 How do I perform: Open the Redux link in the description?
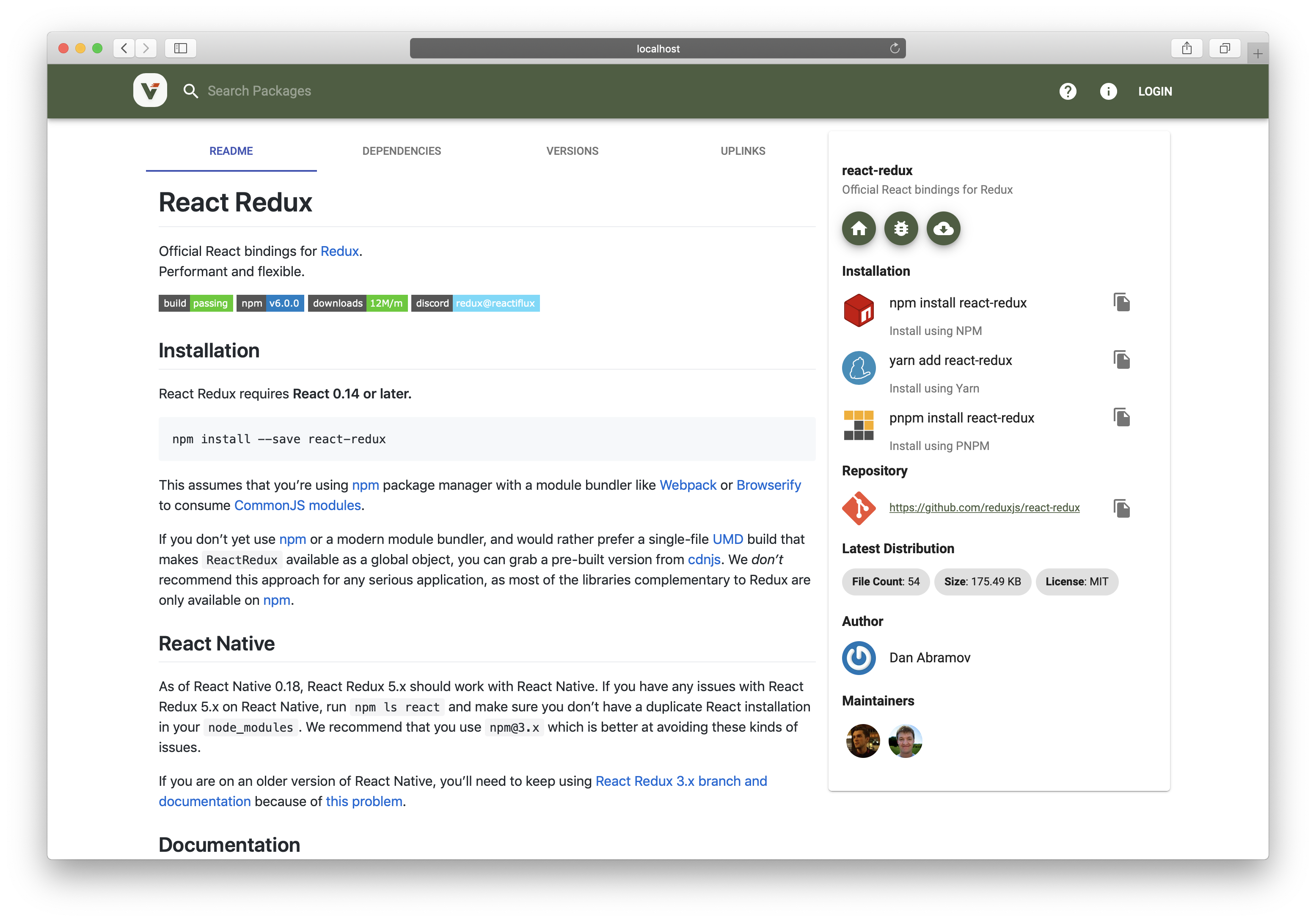(x=339, y=251)
